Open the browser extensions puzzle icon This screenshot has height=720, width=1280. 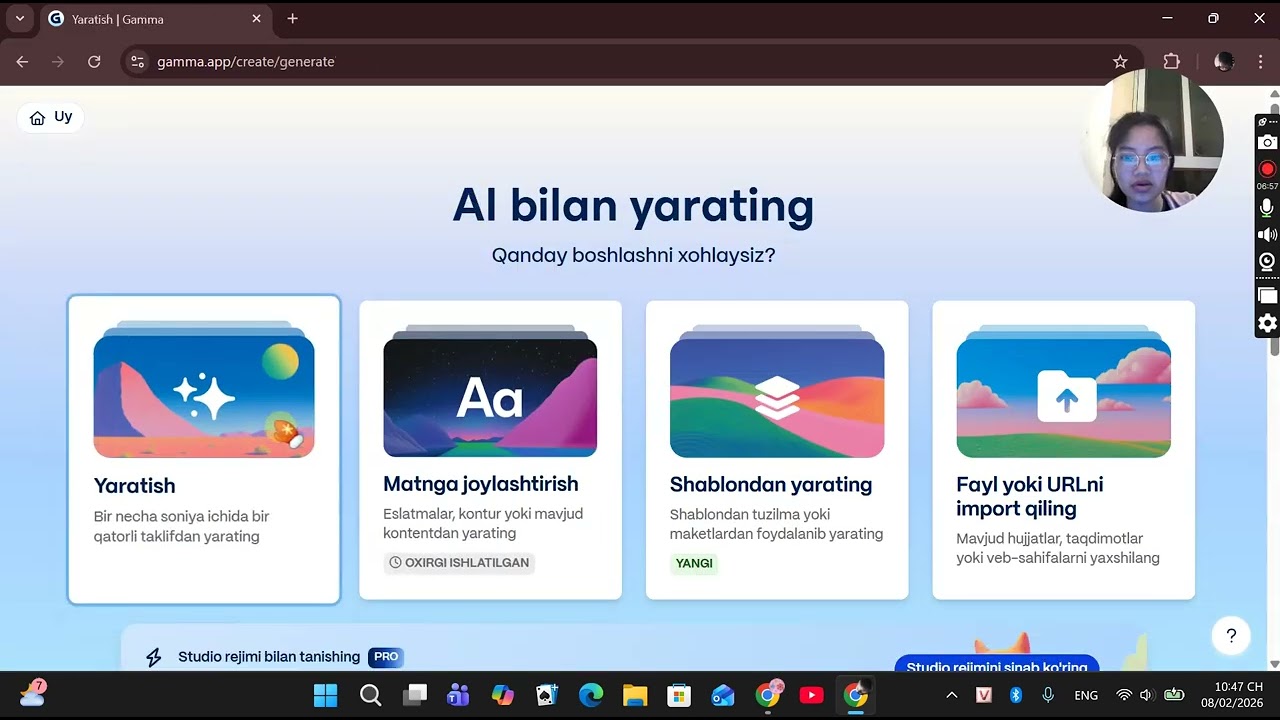point(1172,61)
